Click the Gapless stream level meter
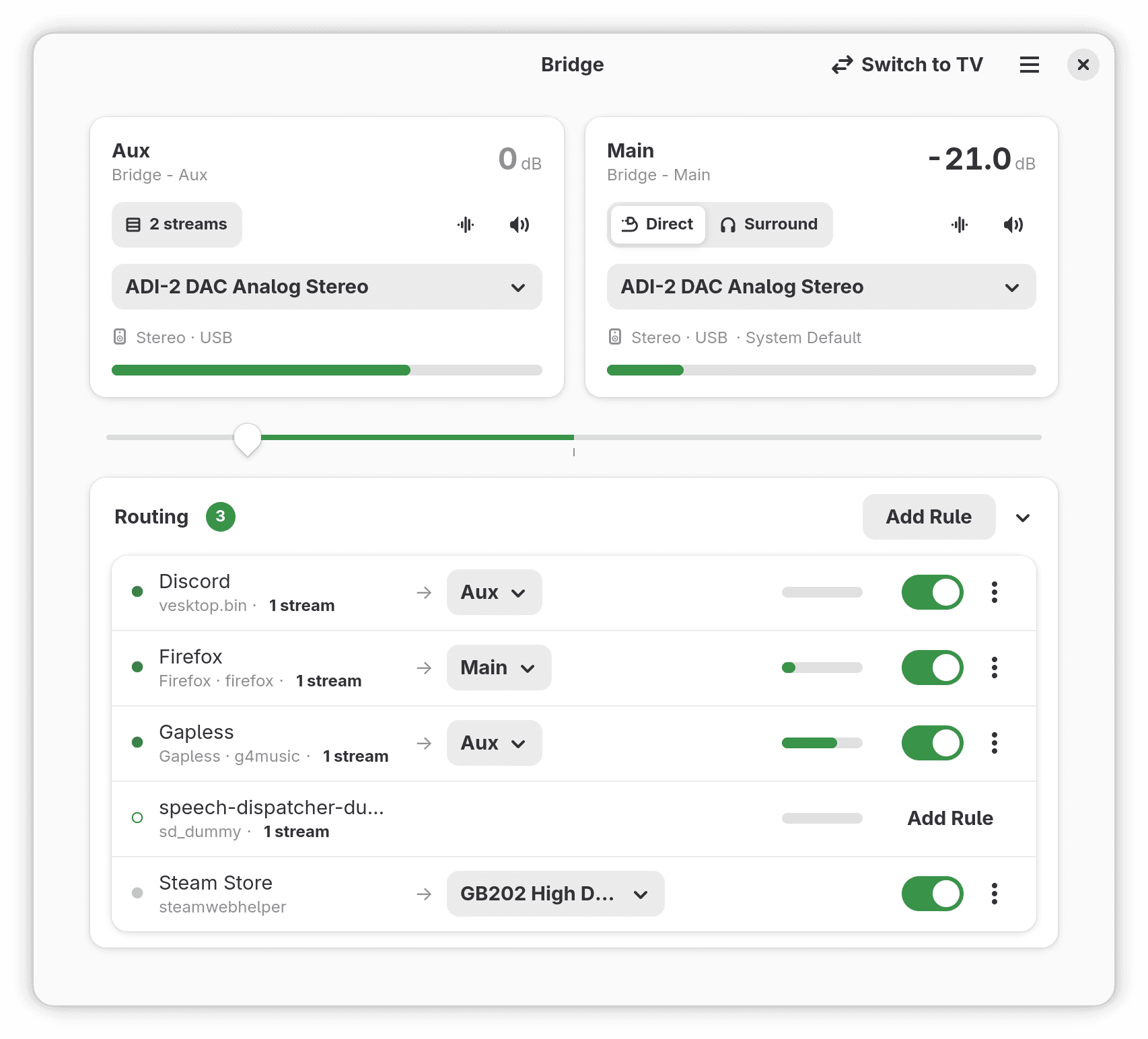The height and width of the screenshot is (1039, 1148). (822, 743)
